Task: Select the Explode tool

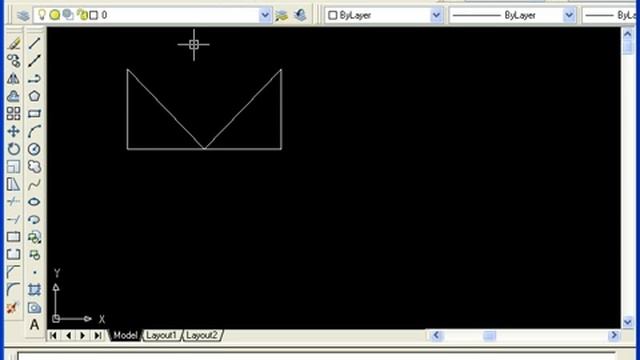Action: point(13,307)
